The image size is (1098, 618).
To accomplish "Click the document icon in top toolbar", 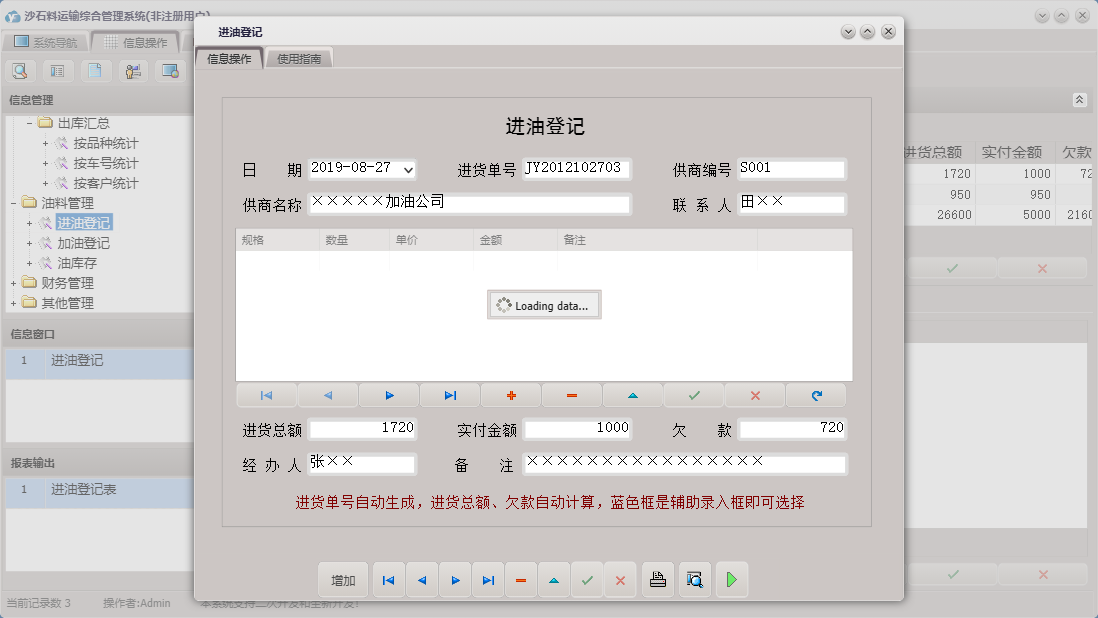I will (95, 71).
